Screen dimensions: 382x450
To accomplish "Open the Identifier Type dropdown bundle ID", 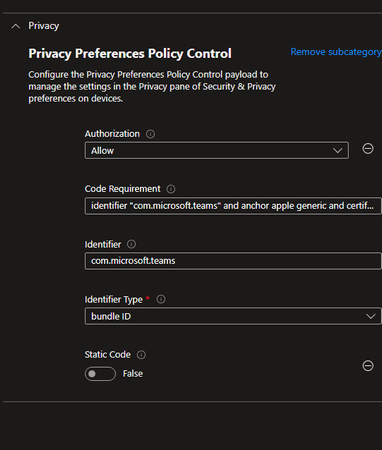I will coord(233,316).
